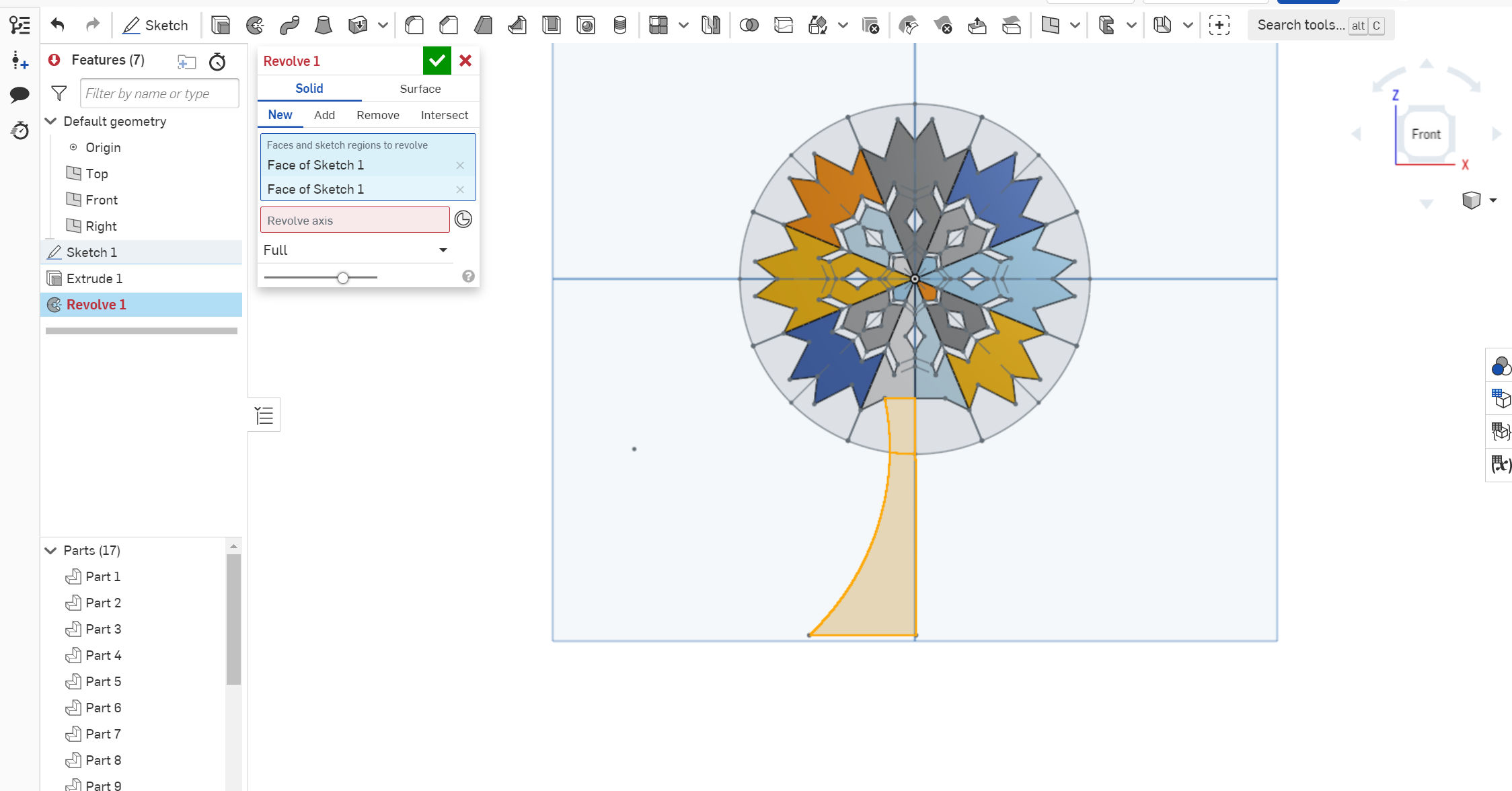Select the Fillet tool
This screenshot has height=791, width=1512.
[414, 25]
